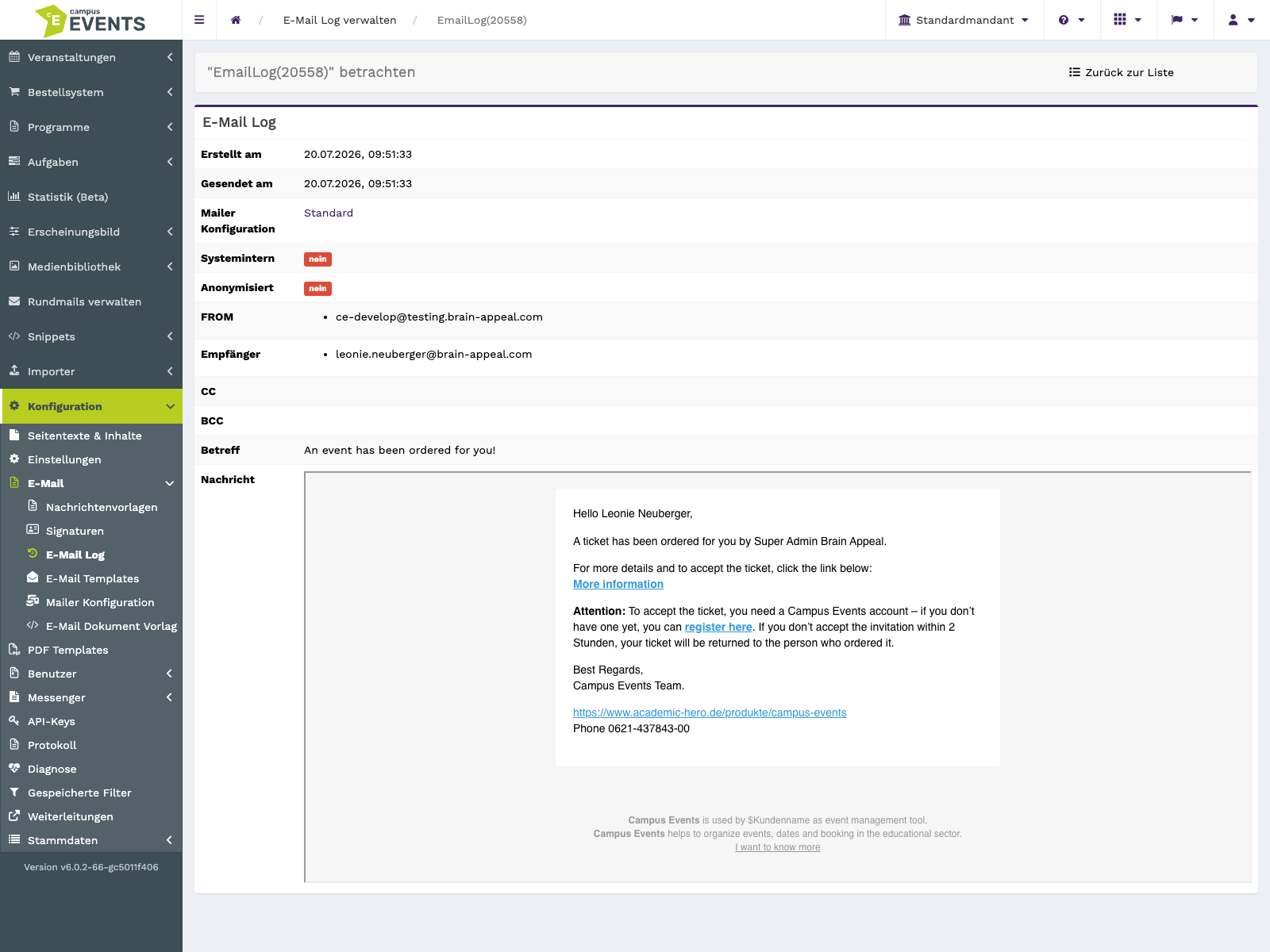Click the Statistik (Beta) chart icon
The image size is (1270, 952).
(x=14, y=197)
